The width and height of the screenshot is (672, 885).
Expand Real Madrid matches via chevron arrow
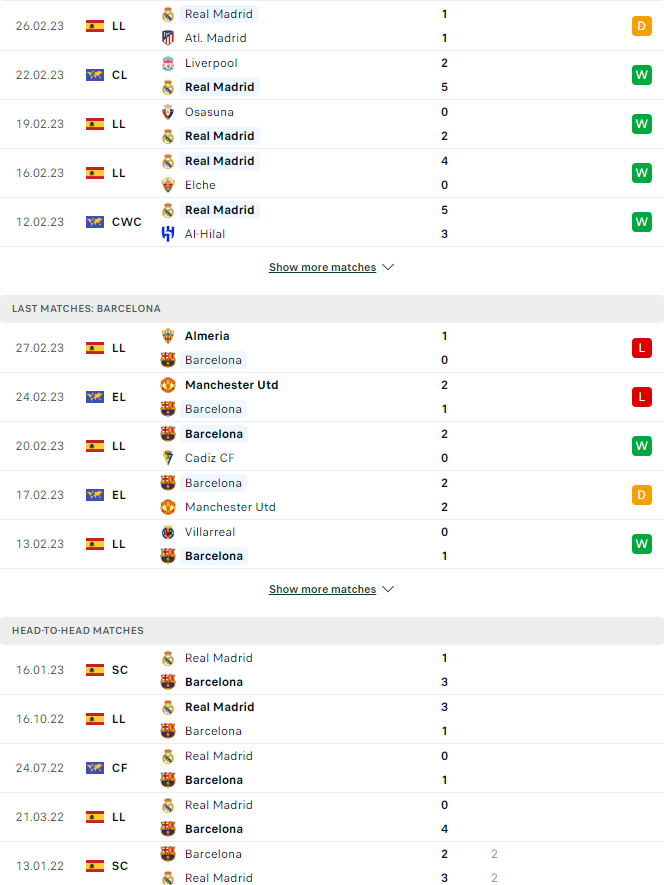[388, 268]
